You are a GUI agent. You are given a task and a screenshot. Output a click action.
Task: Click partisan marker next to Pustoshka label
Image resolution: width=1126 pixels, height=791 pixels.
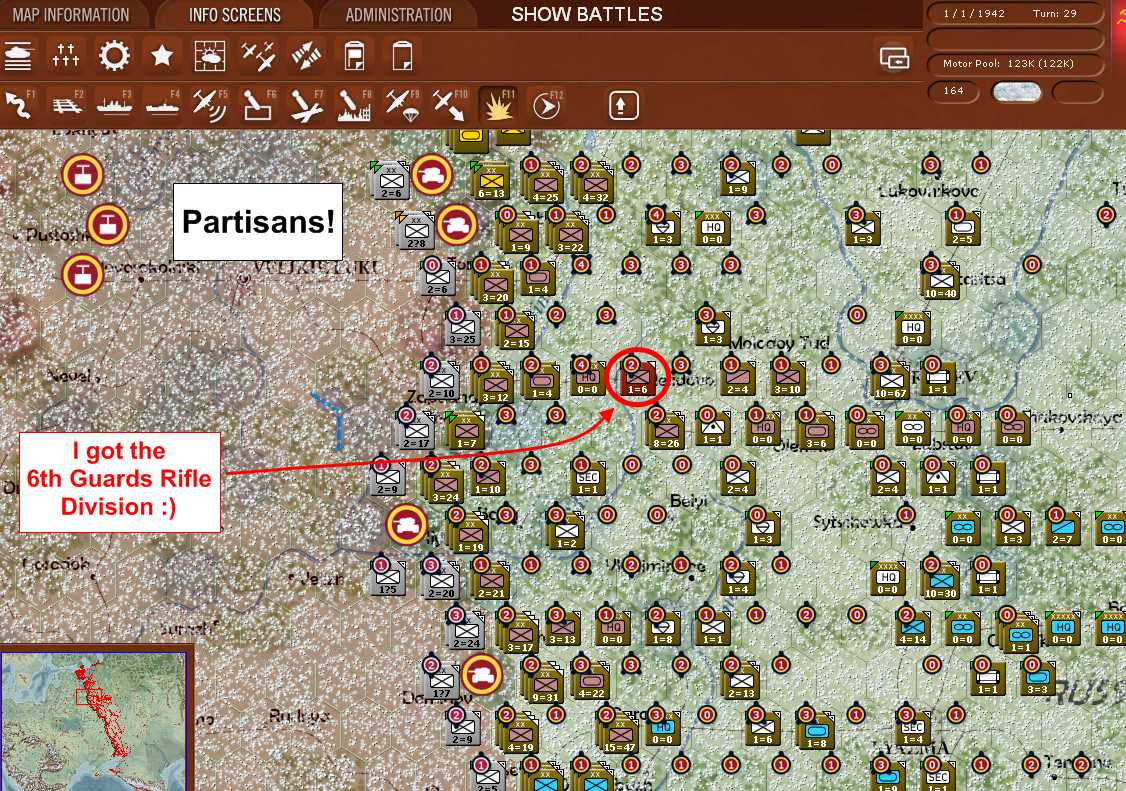108,225
